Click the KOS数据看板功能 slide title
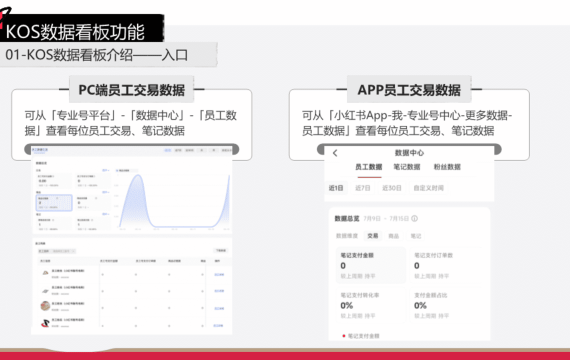The width and height of the screenshot is (570, 360). click(x=75, y=32)
